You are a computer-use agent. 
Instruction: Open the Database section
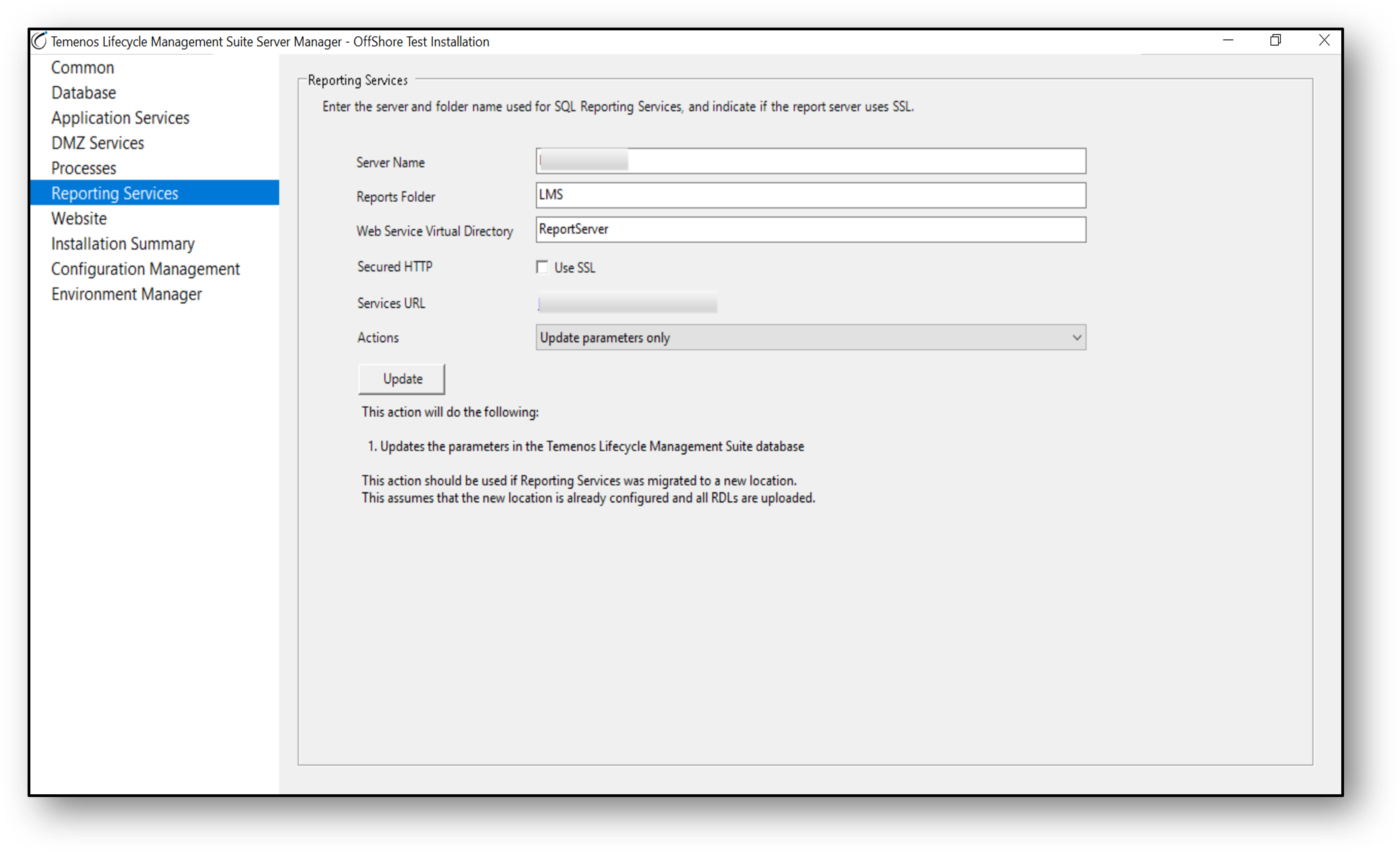(84, 93)
